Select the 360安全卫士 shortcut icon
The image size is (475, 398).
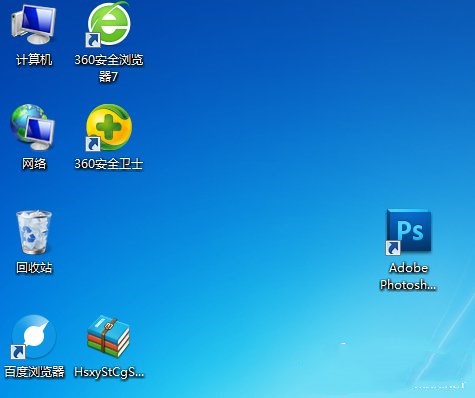coord(109,127)
